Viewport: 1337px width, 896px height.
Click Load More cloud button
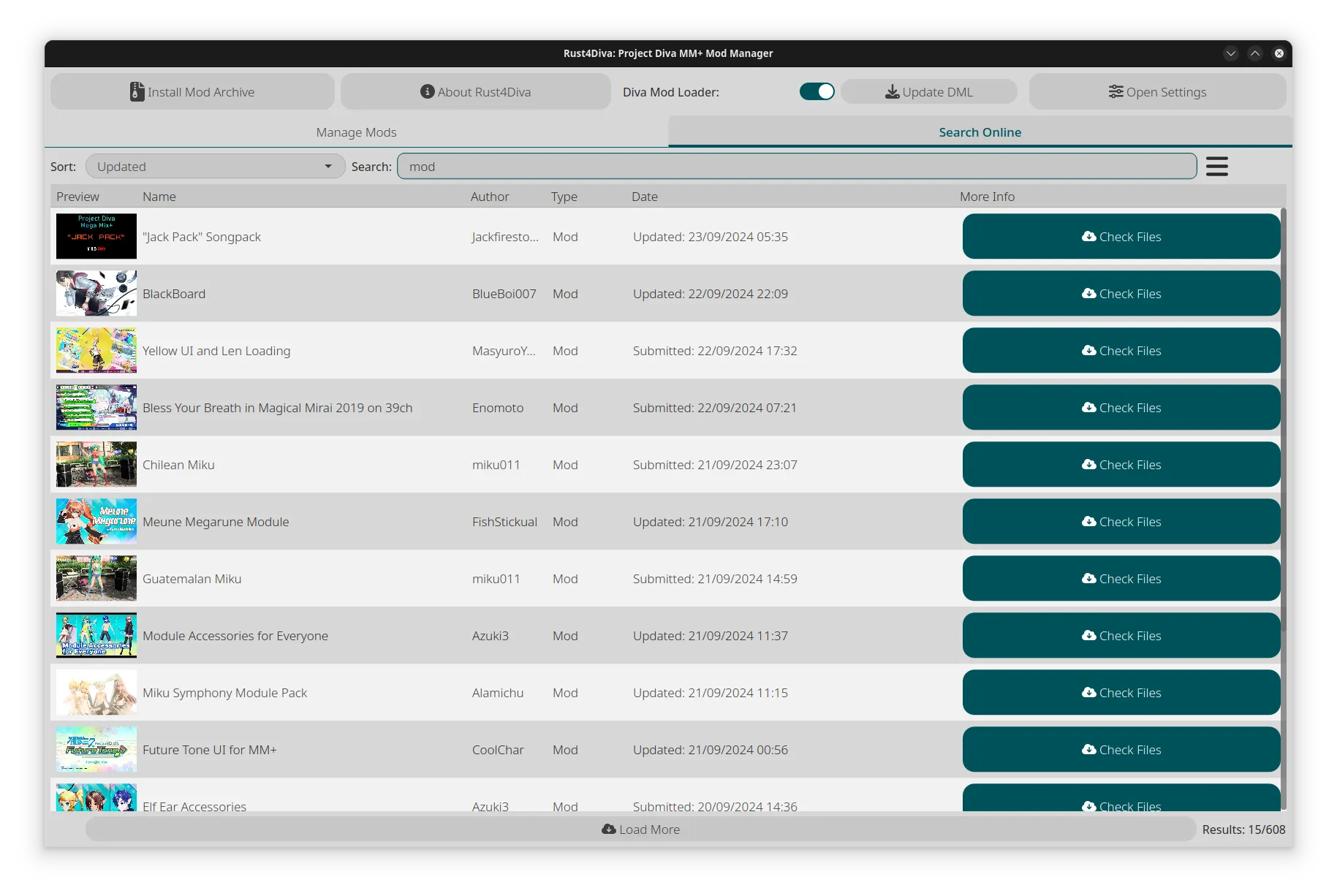640,829
